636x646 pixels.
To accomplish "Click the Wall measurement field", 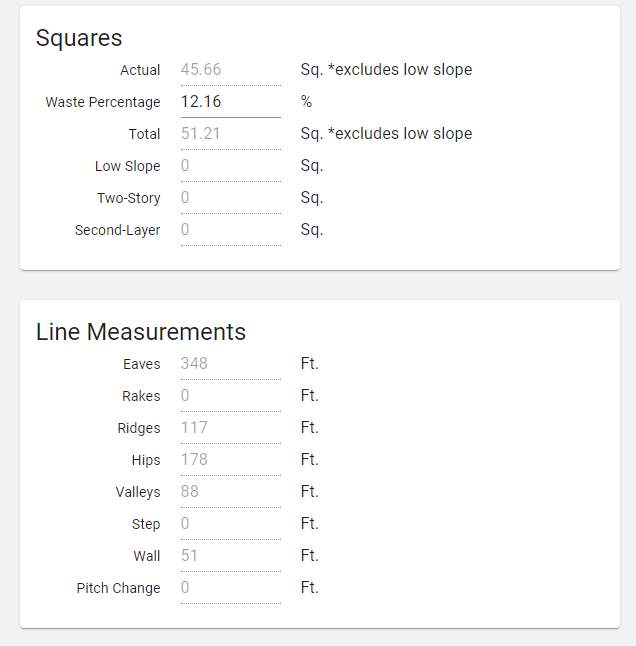I will [x=231, y=556].
